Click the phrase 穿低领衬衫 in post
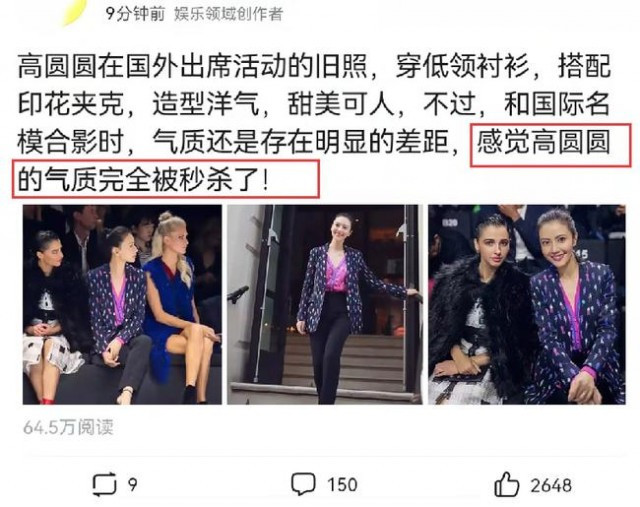The width and height of the screenshot is (640, 507). (x=463, y=66)
